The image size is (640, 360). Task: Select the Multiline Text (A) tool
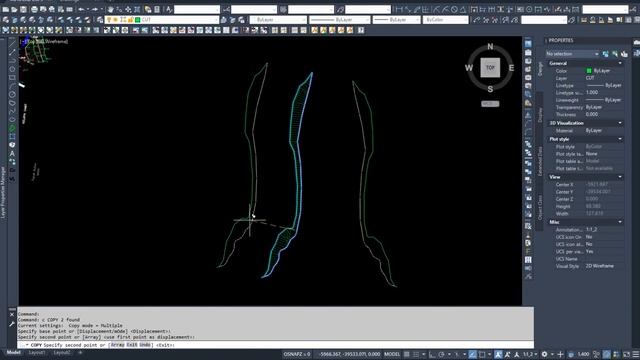click(12, 153)
